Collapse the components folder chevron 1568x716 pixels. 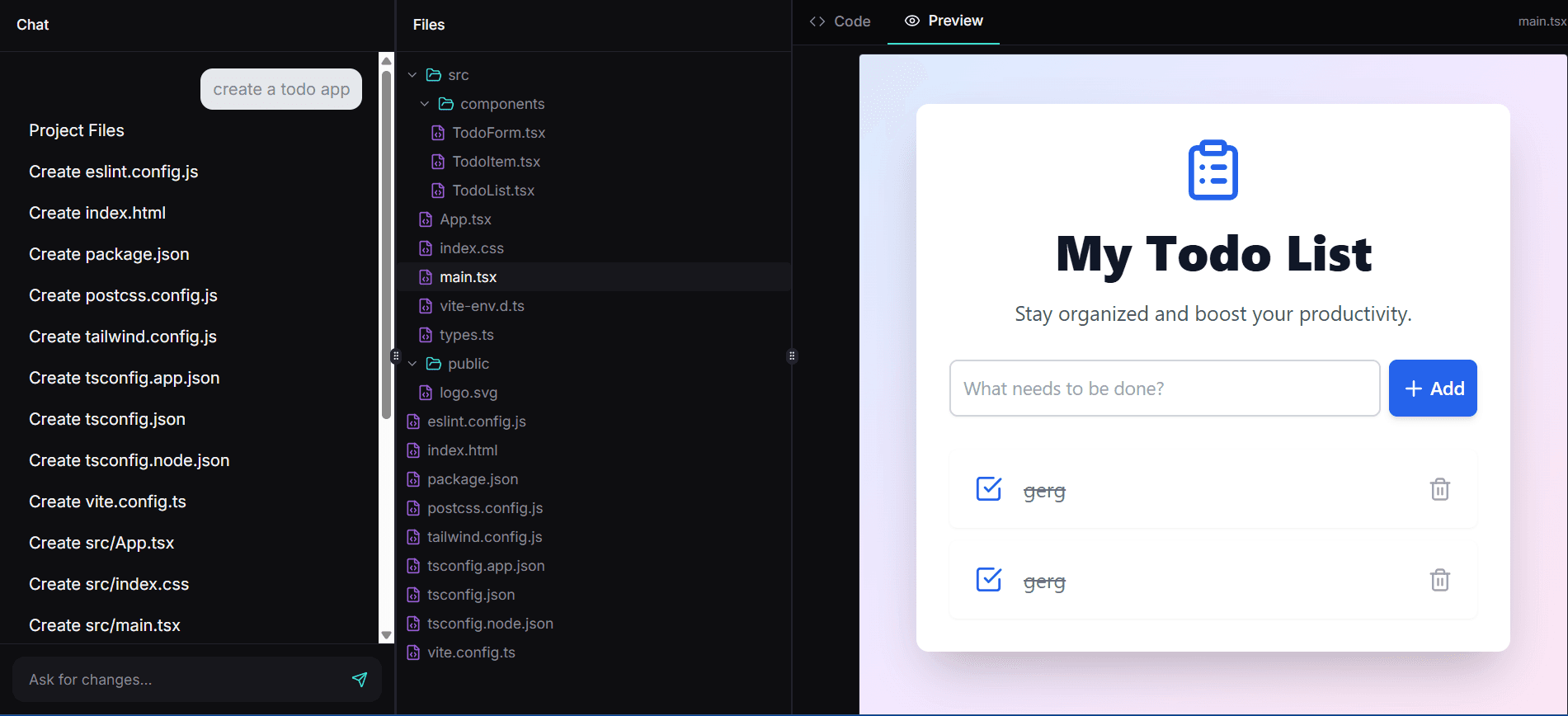coord(425,104)
